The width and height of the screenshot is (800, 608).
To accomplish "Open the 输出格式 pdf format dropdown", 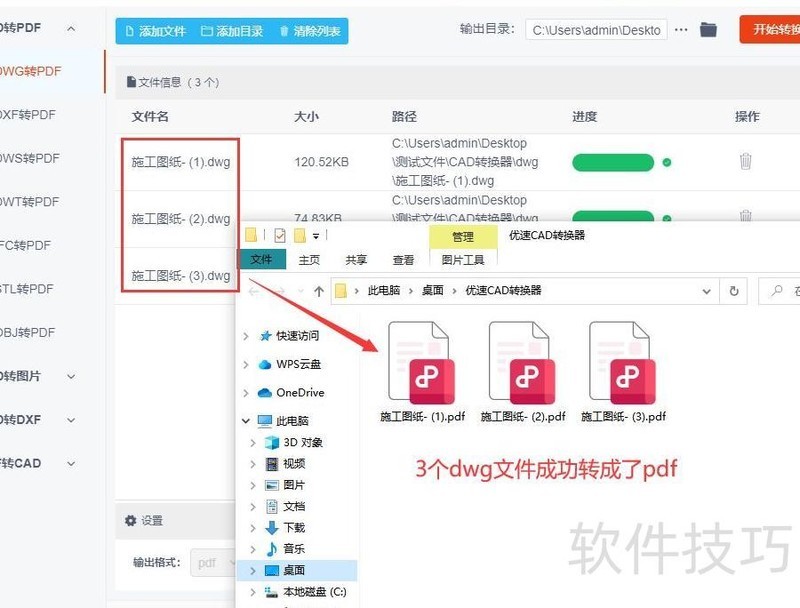I will click(x=213, y=562).
